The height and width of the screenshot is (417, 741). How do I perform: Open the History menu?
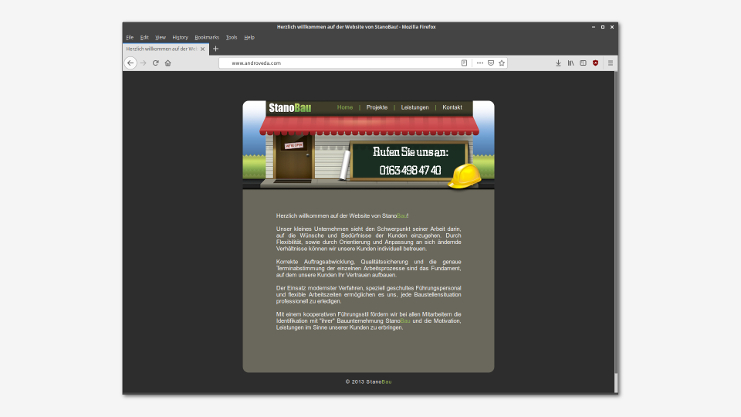pos(180,37)
